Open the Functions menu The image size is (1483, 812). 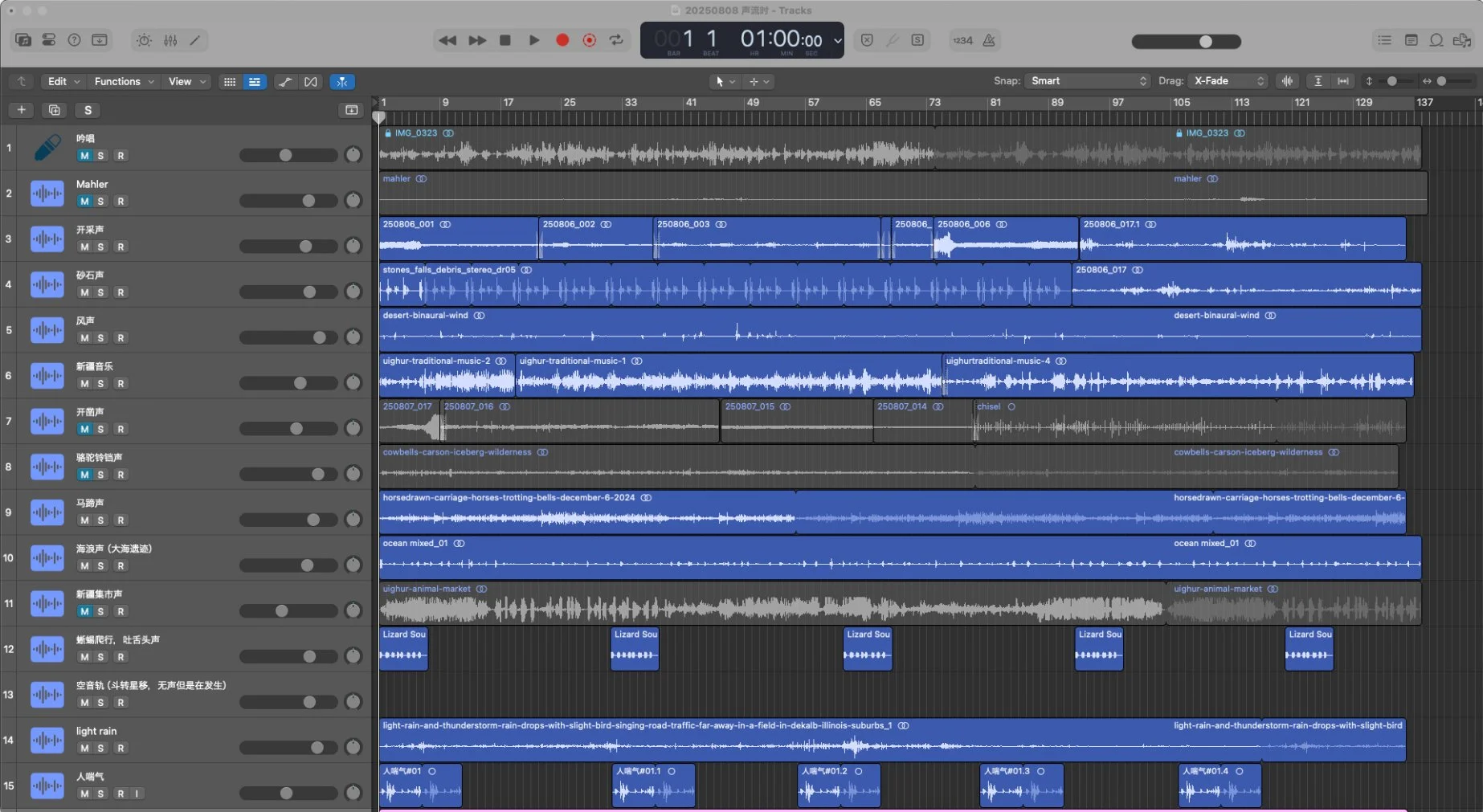pyautogui.click(x=124, y=81)
